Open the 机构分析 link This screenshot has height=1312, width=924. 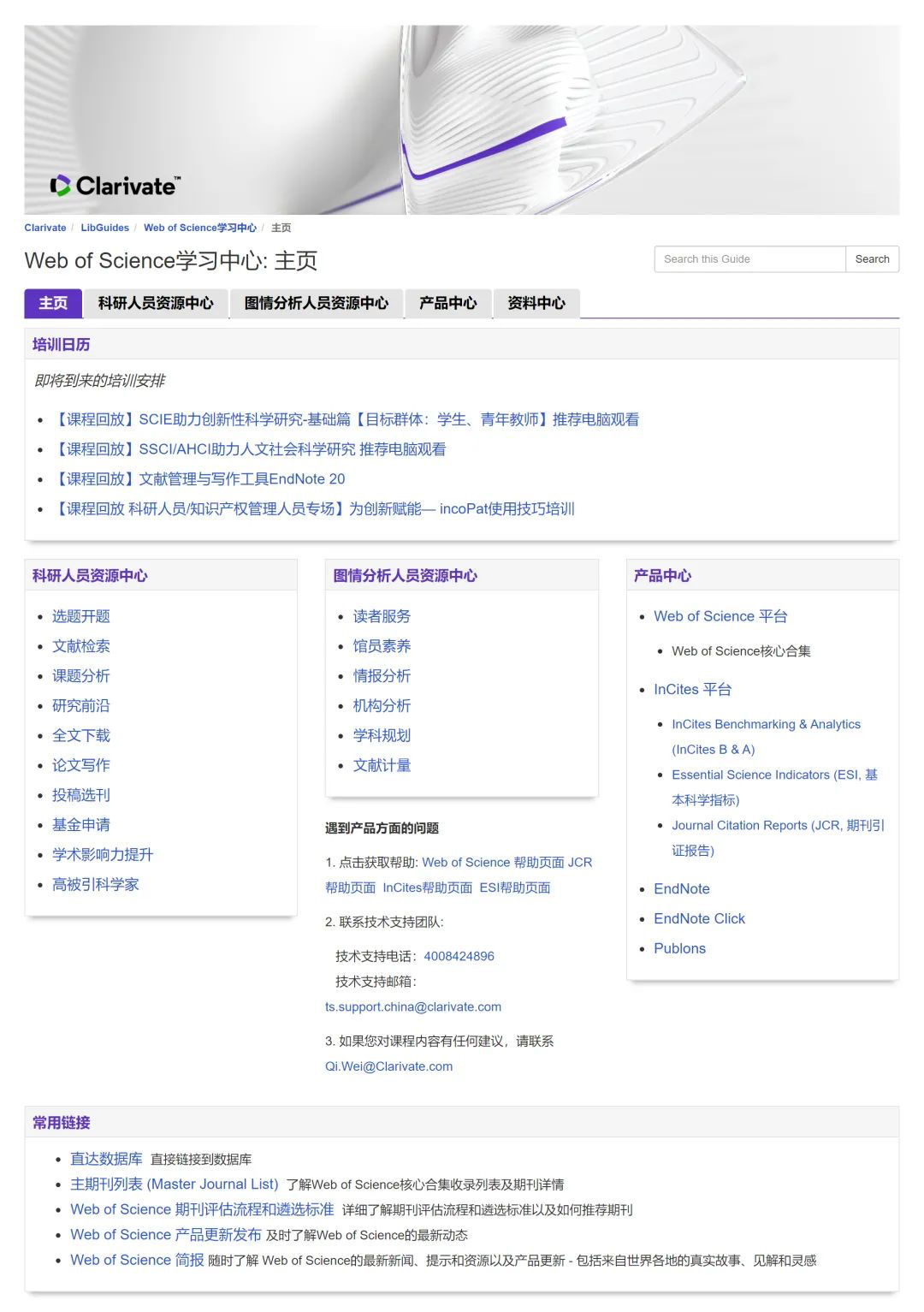tap(382, 706)
